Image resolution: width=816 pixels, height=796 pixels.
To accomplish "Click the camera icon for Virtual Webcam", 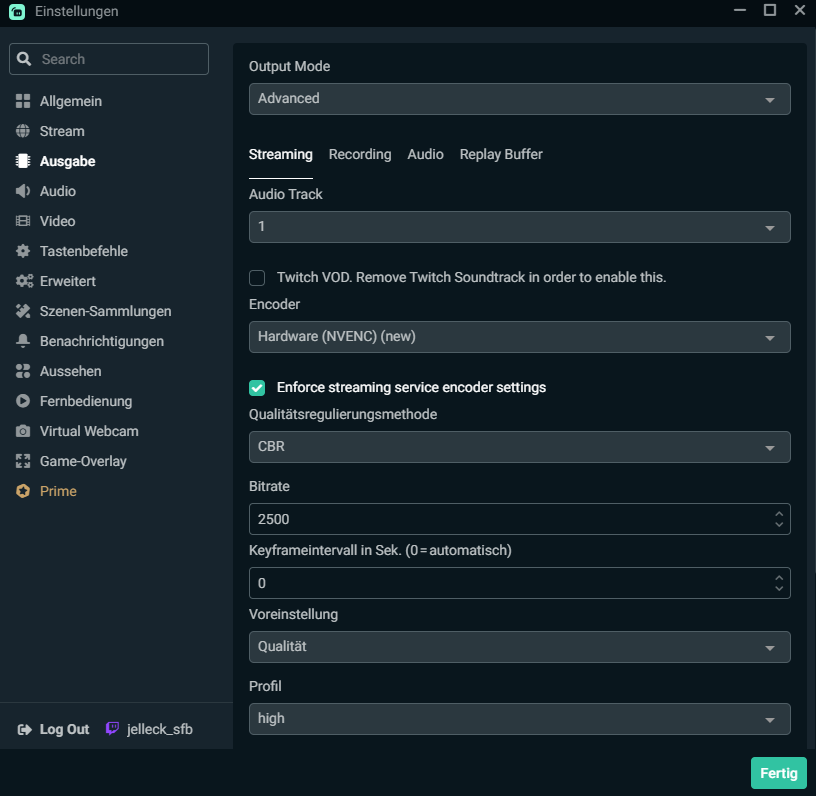I will coord(23,431).
